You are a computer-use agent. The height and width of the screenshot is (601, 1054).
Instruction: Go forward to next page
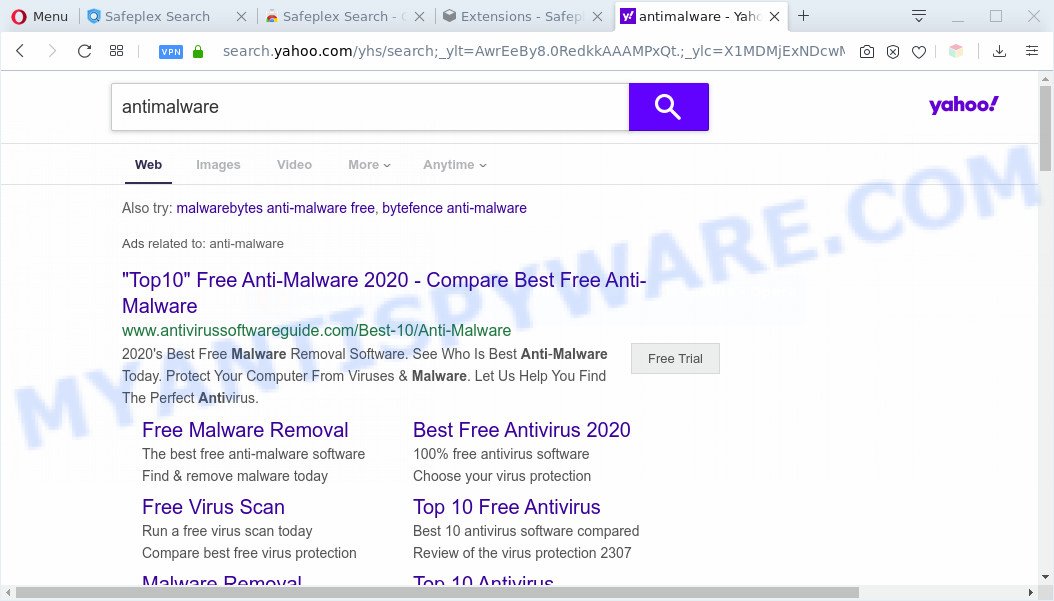tap(52, 51)
